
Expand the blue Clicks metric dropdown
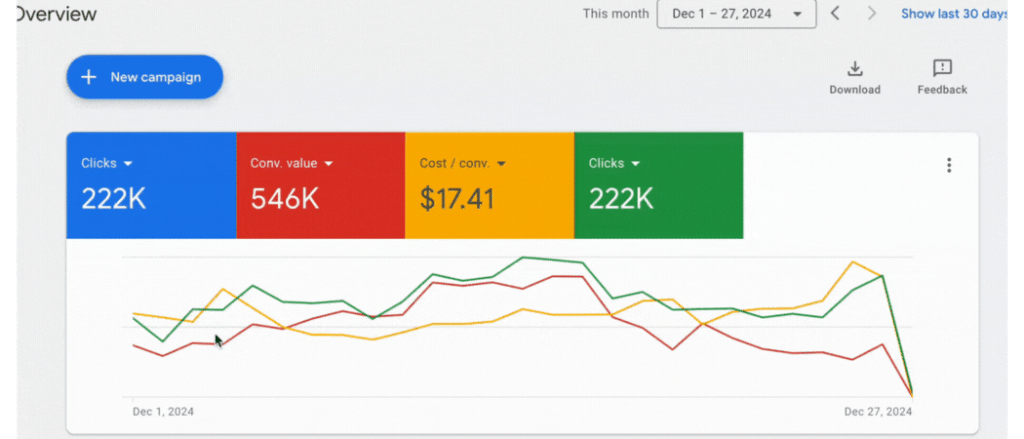pyautogui.click(x=128, y=163)
